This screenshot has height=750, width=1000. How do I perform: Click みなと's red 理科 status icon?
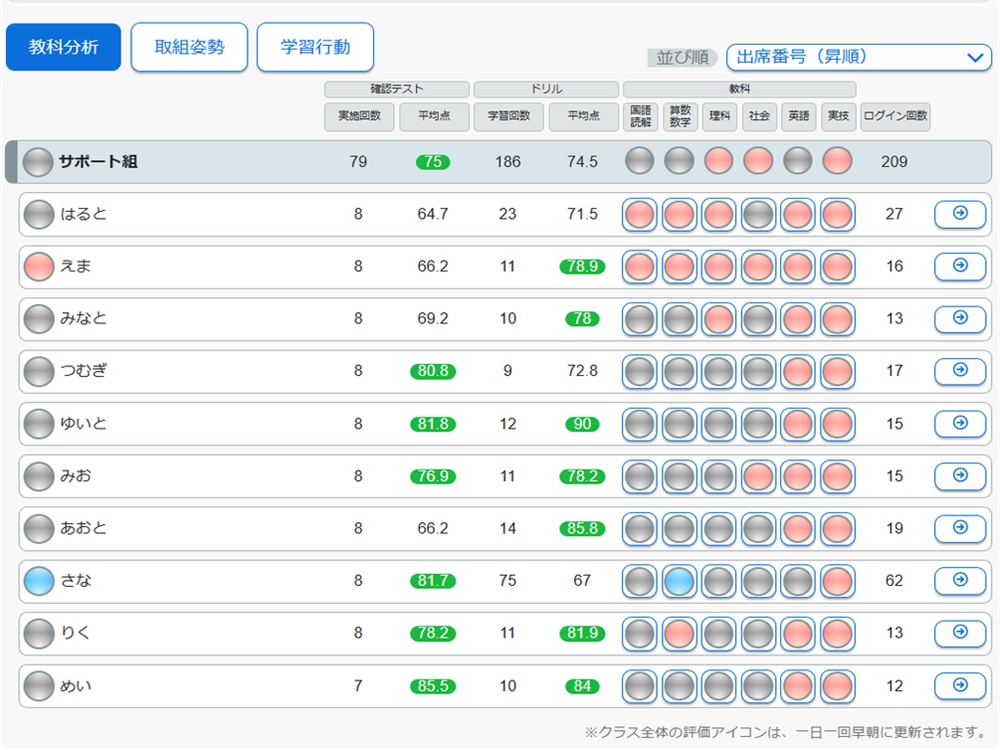coord(719,320)
